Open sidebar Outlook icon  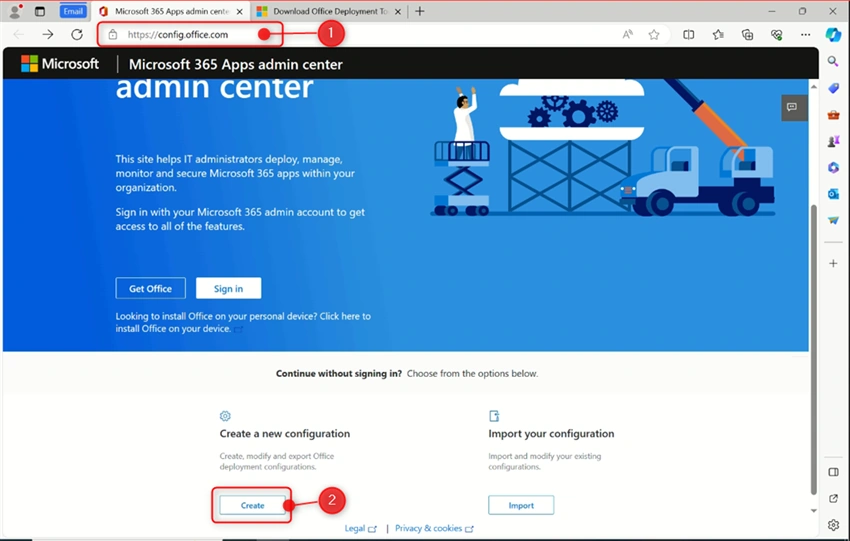833,194
